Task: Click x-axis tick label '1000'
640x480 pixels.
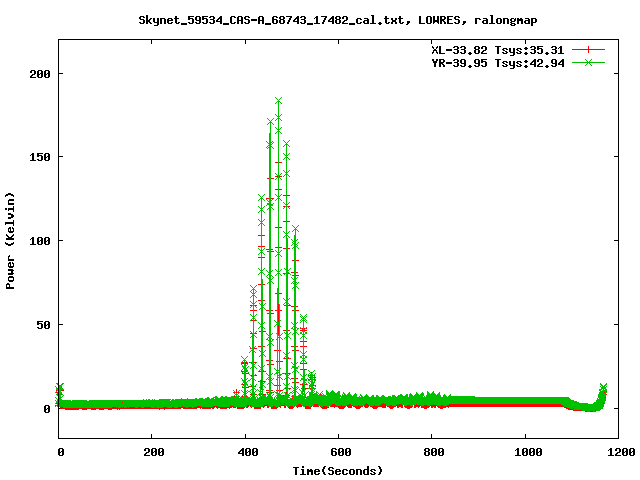Action: pos(528,452)
